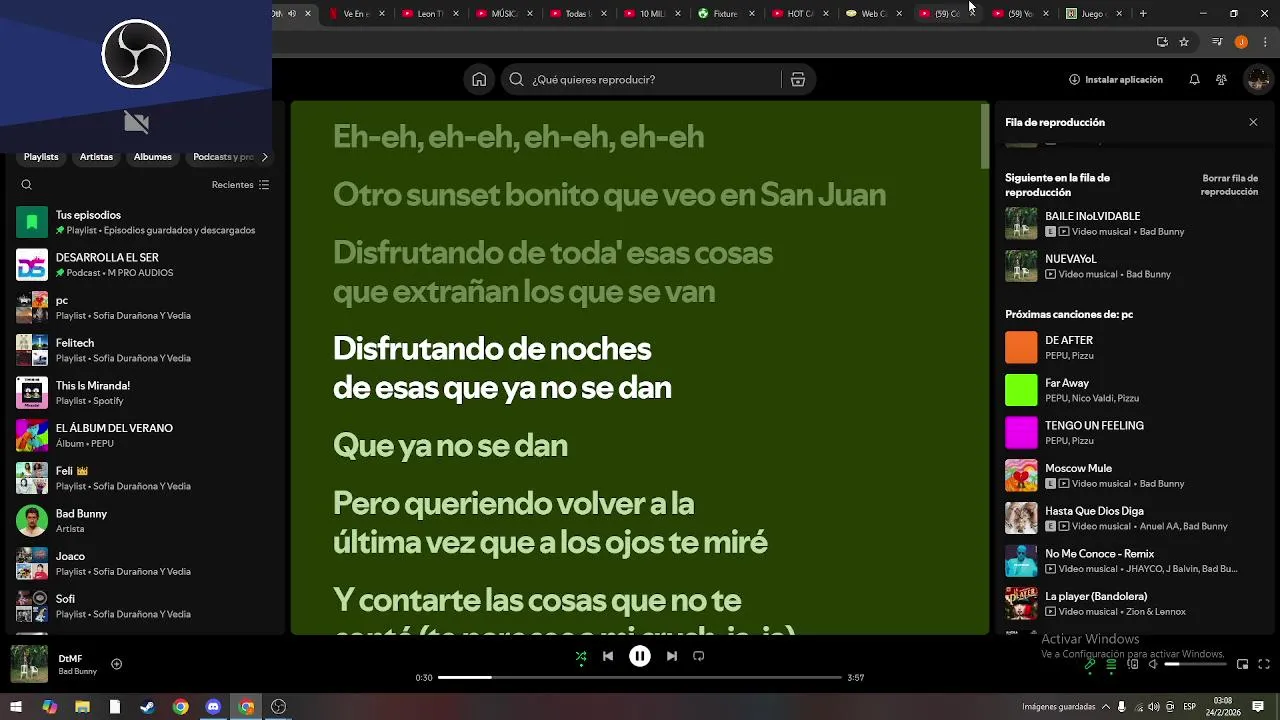Play BAILE INoLVIDABLE from queue
The height and width of the screenshot is (720, 1280).
[x=1133, y=224]
